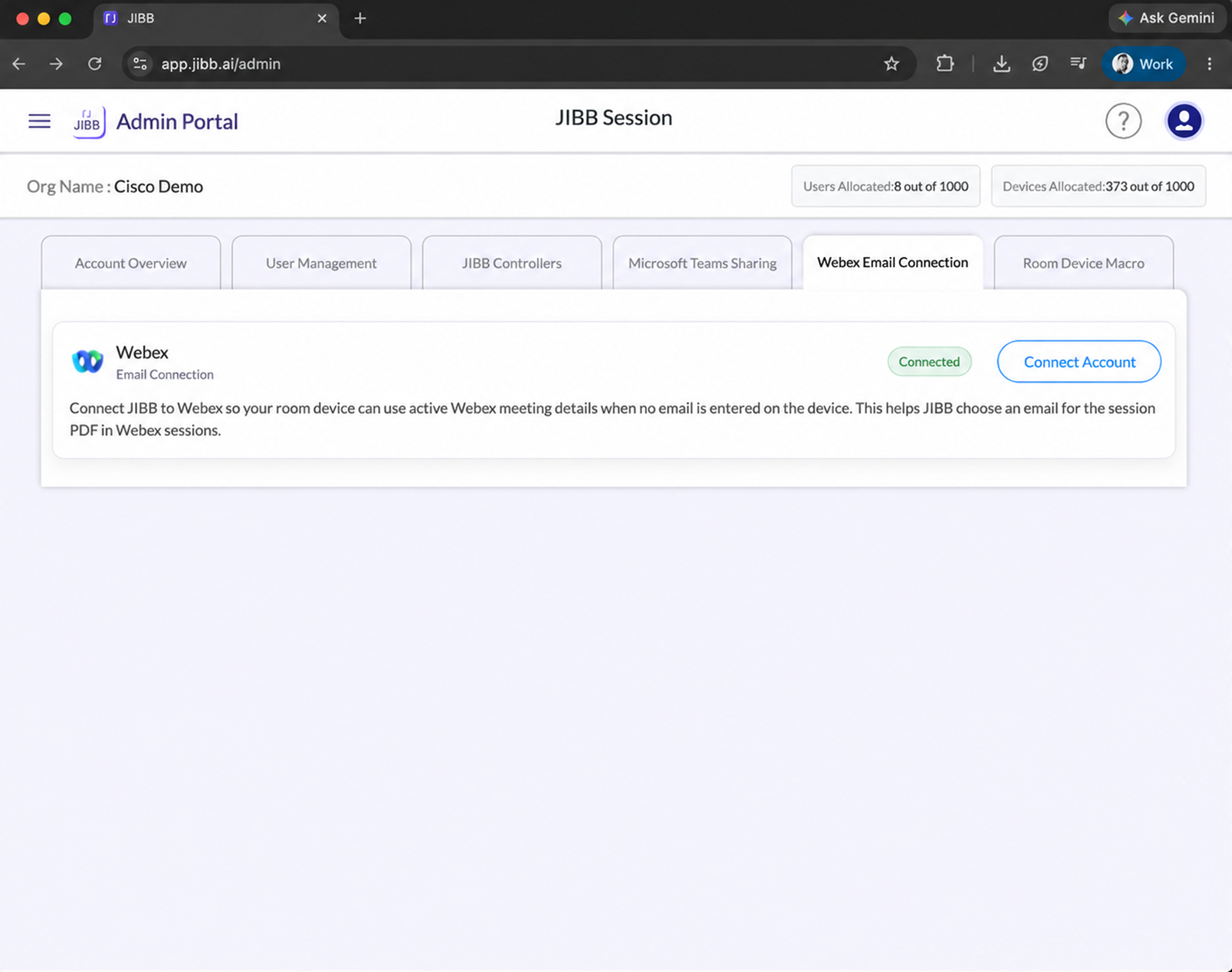The width and height of the screenshot is (1232, 972).
Task: Open the browser extensions puzzle icon
Action: click(944, 64)
